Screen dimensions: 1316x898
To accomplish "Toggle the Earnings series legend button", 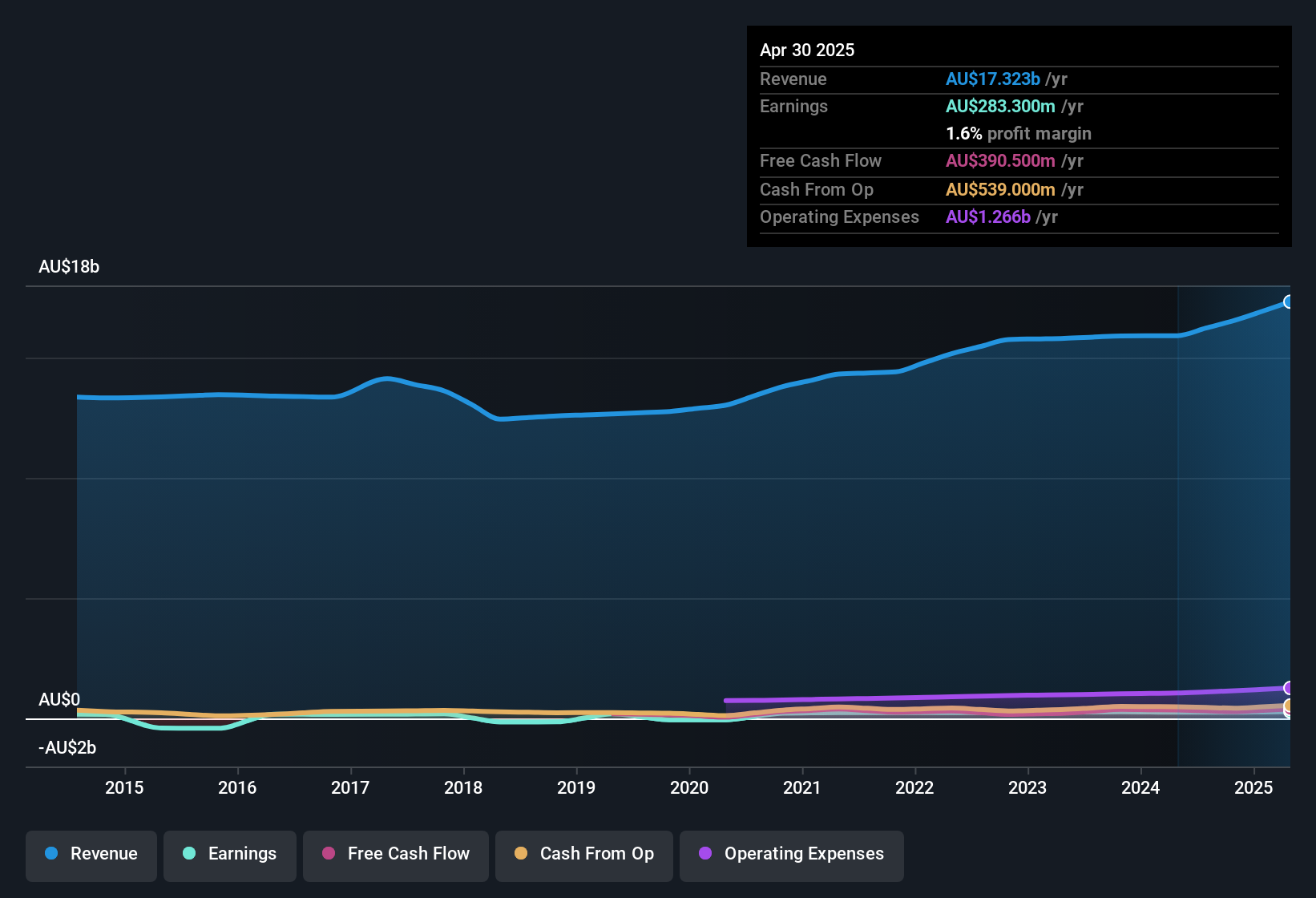I will point(230,856).
